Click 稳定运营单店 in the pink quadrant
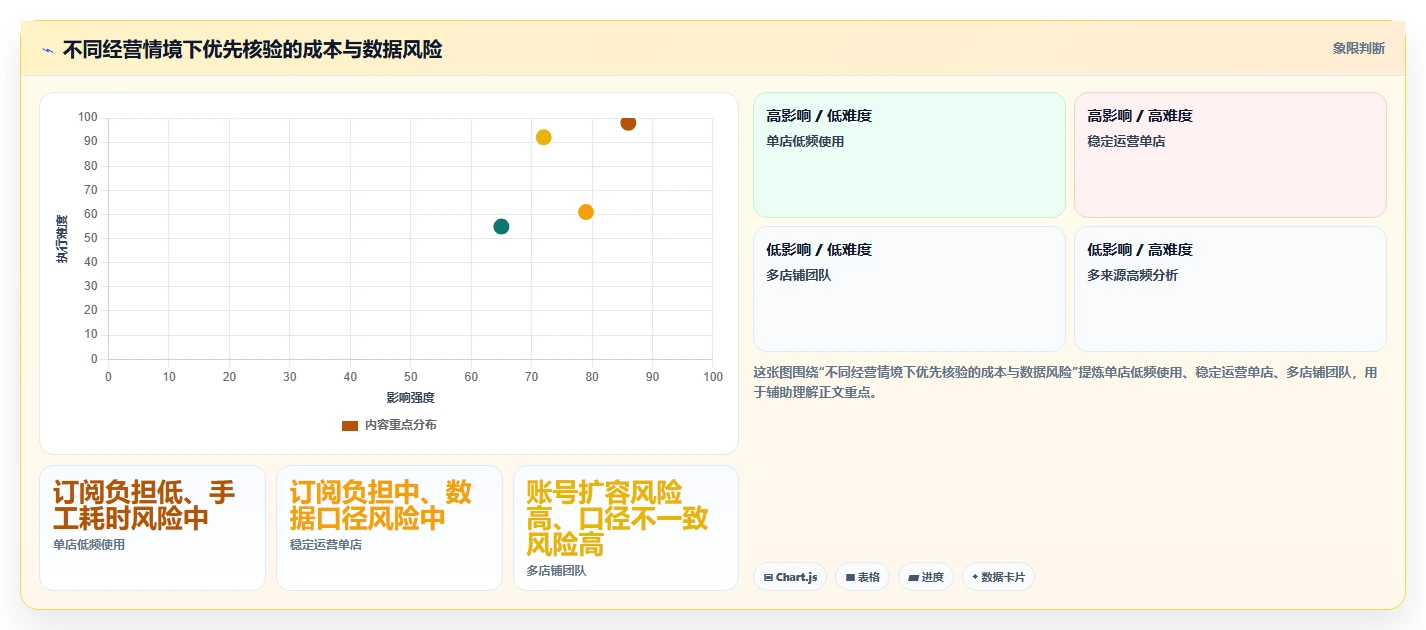Viewport: 1426px width, 630px height. click(x=1126, y=142)
